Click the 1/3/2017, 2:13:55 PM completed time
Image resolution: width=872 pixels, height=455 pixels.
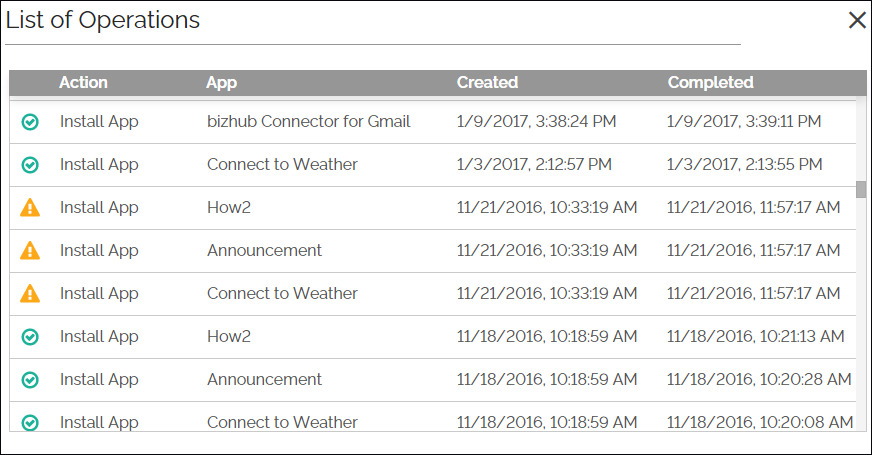point(745,165)
